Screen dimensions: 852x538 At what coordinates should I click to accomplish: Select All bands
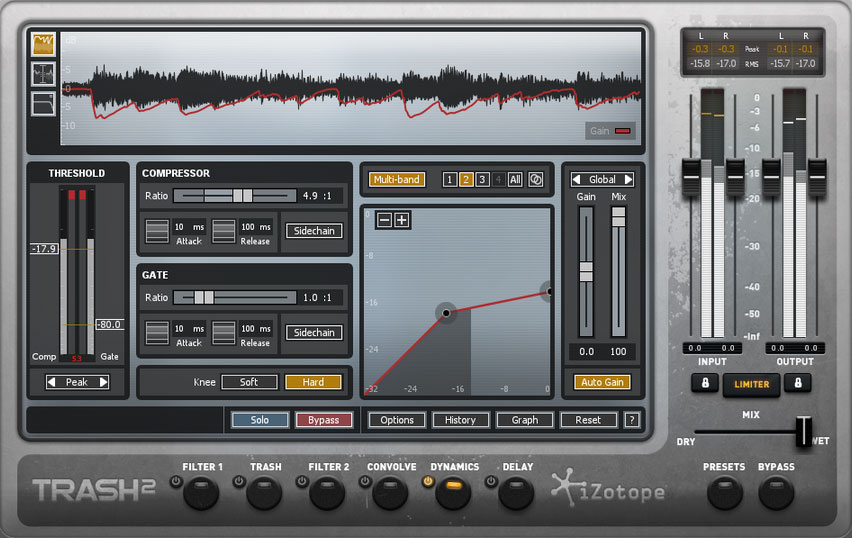pos(515,179)
